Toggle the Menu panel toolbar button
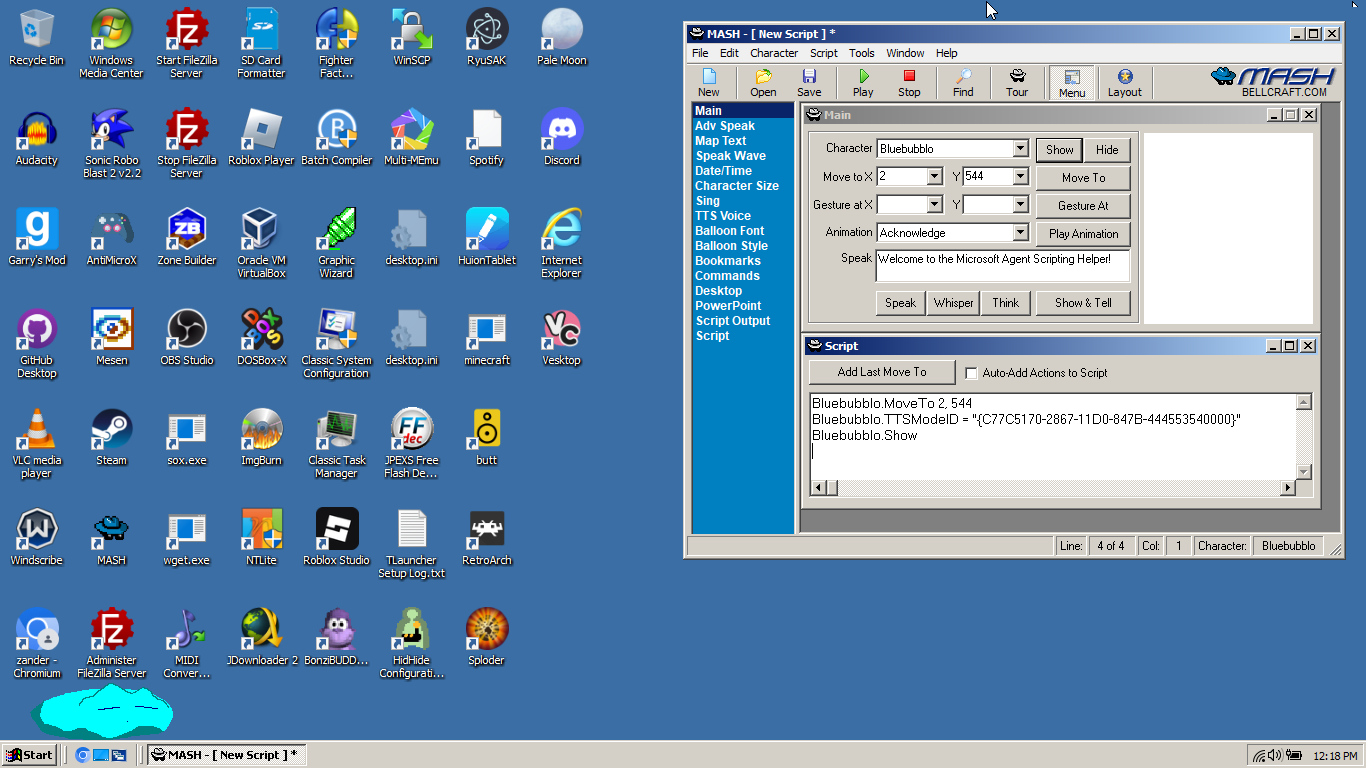The image size is (1366, 768). 1072,82
